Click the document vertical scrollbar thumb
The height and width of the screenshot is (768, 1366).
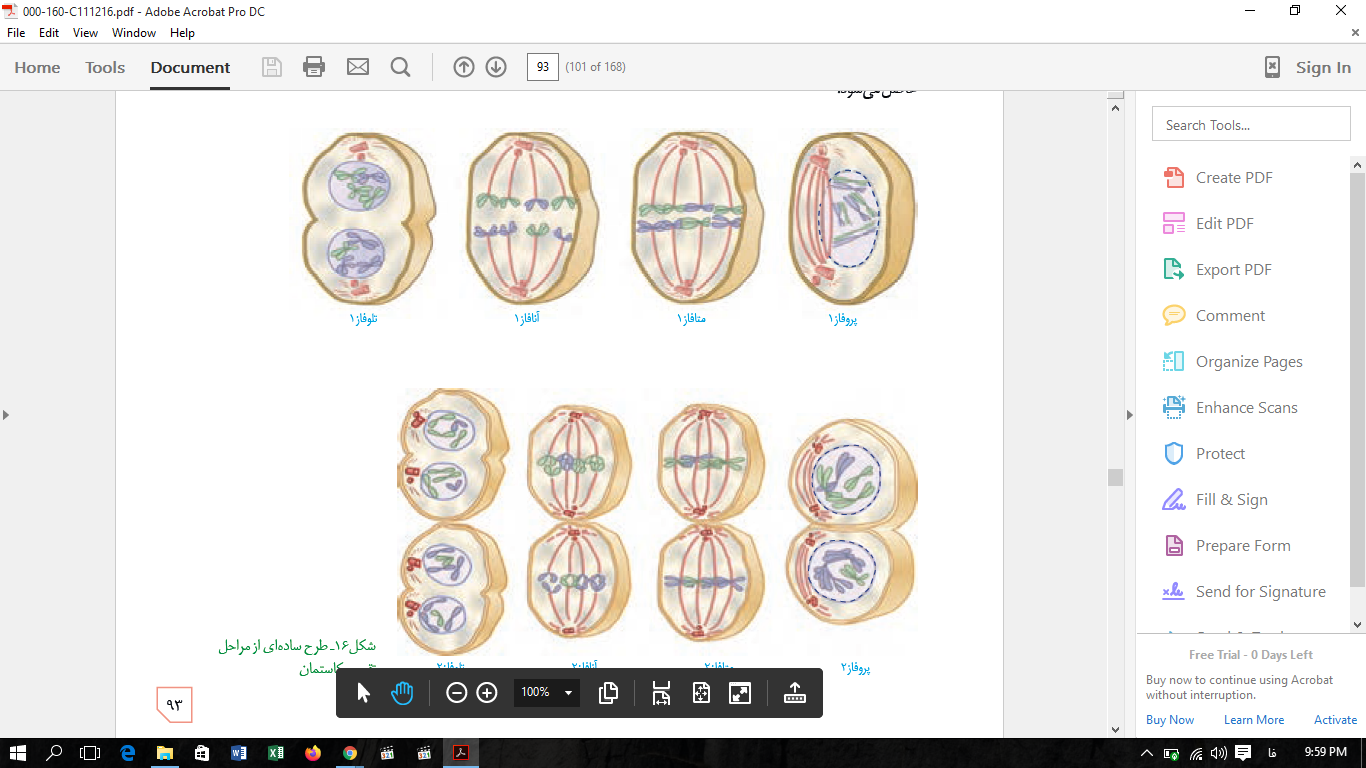1115,477
